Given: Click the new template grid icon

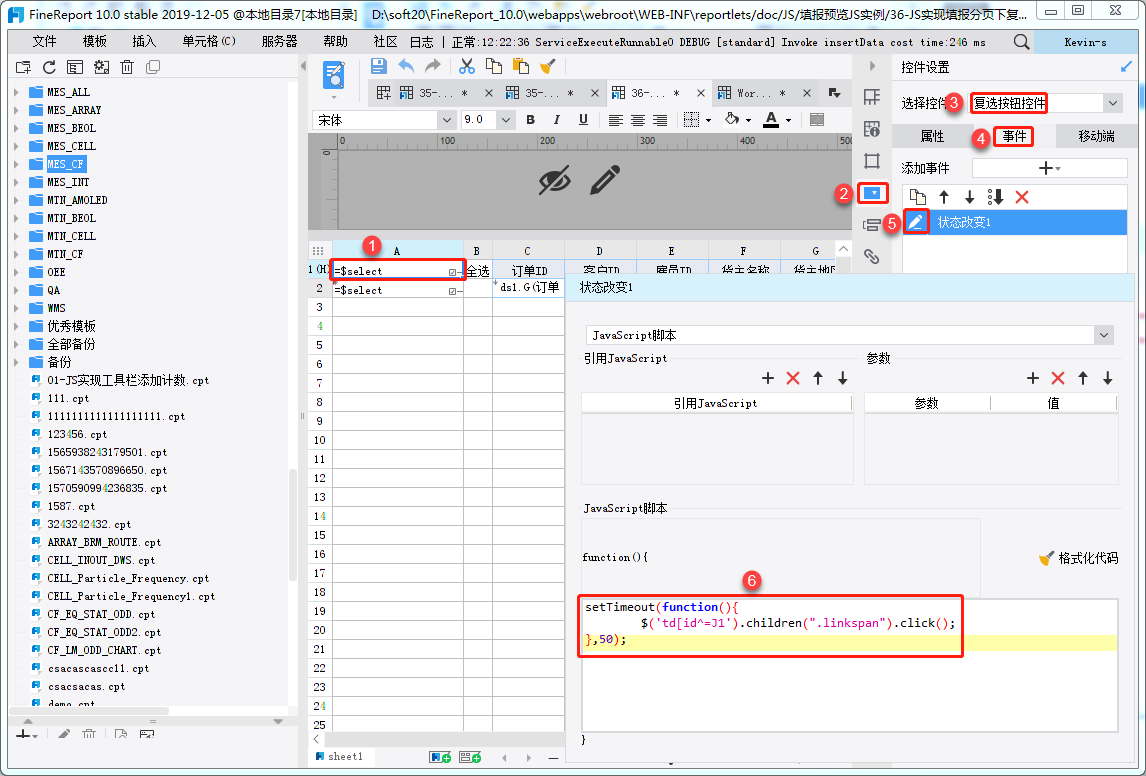Looking at the screenshot, I should click(x=383, y=93).
